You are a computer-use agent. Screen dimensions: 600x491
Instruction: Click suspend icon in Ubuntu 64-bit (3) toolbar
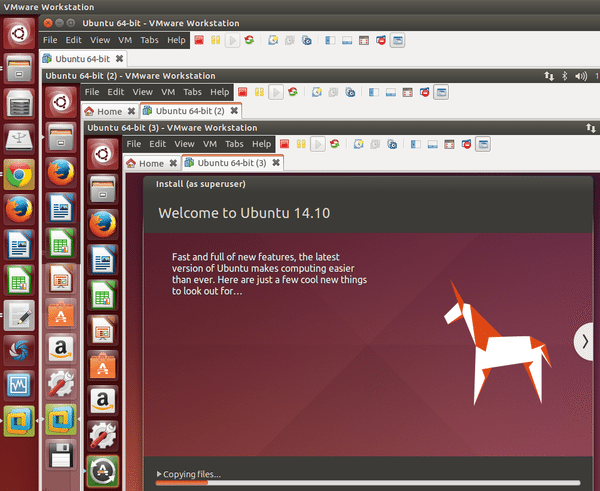(x=301, y=144)
